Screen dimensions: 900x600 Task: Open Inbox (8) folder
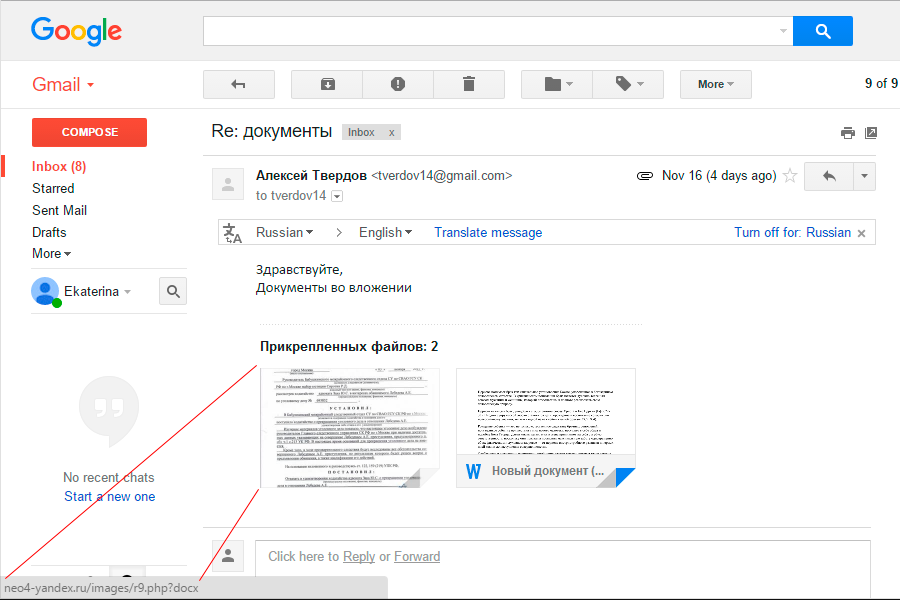pyautogui.click(x=59, y=167)
